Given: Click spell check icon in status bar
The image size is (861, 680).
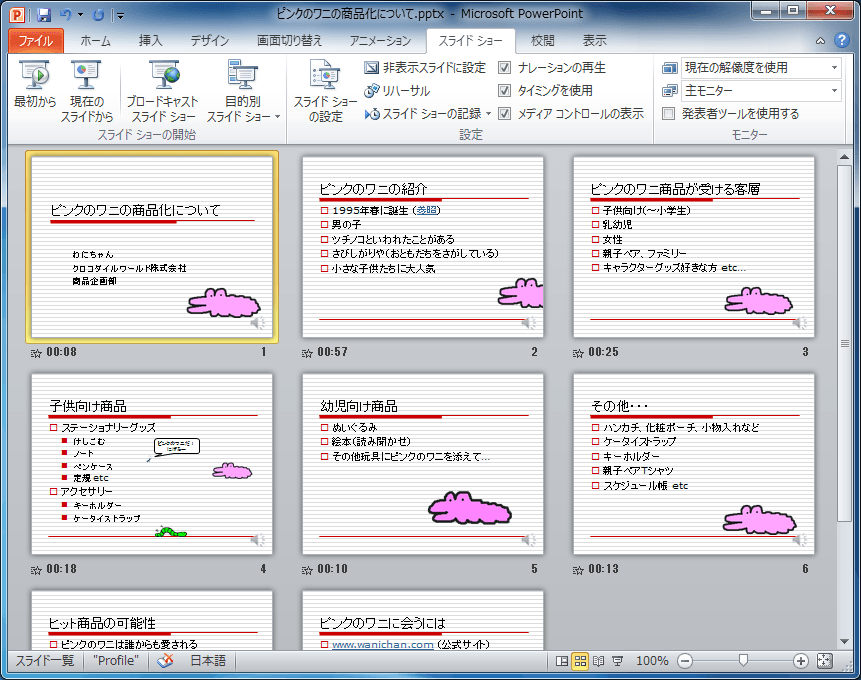Looking at the screenshot, I should 165,661.
